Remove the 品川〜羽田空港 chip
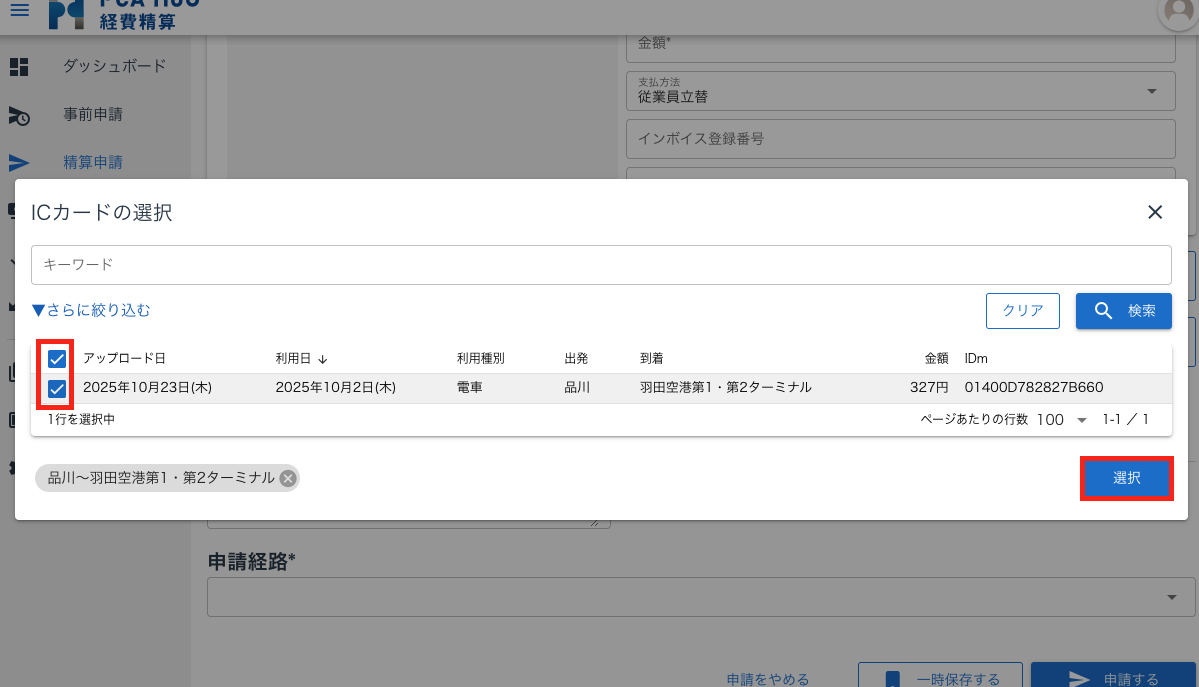The height and width of the screenshot is (687, 1199). click(288, 479)
